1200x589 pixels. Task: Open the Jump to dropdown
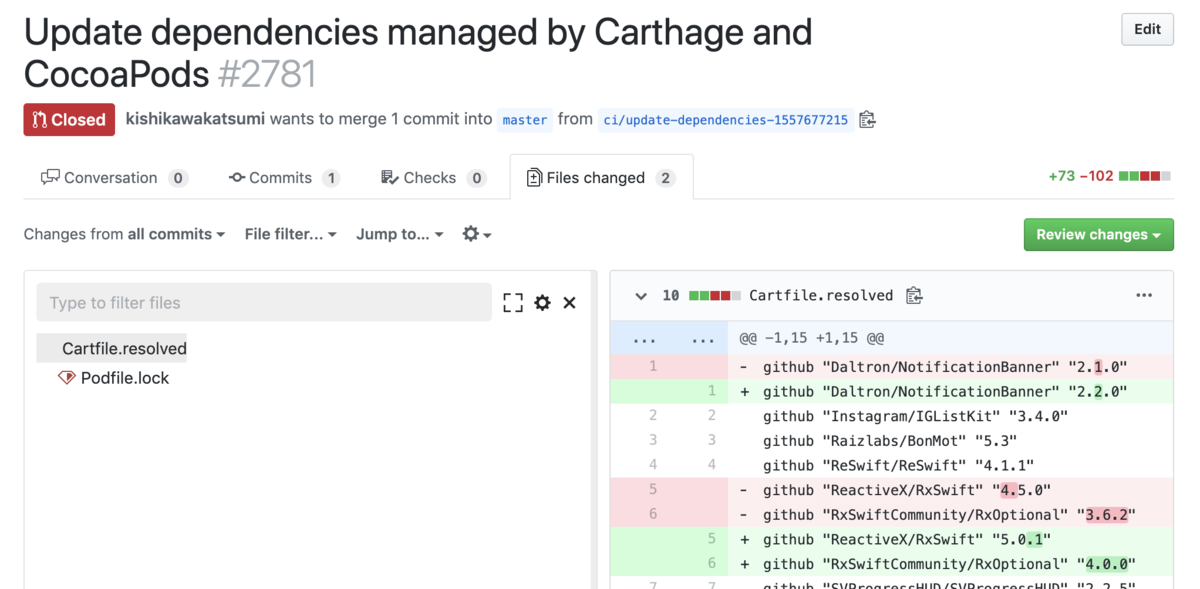click(x=400, y=234)
